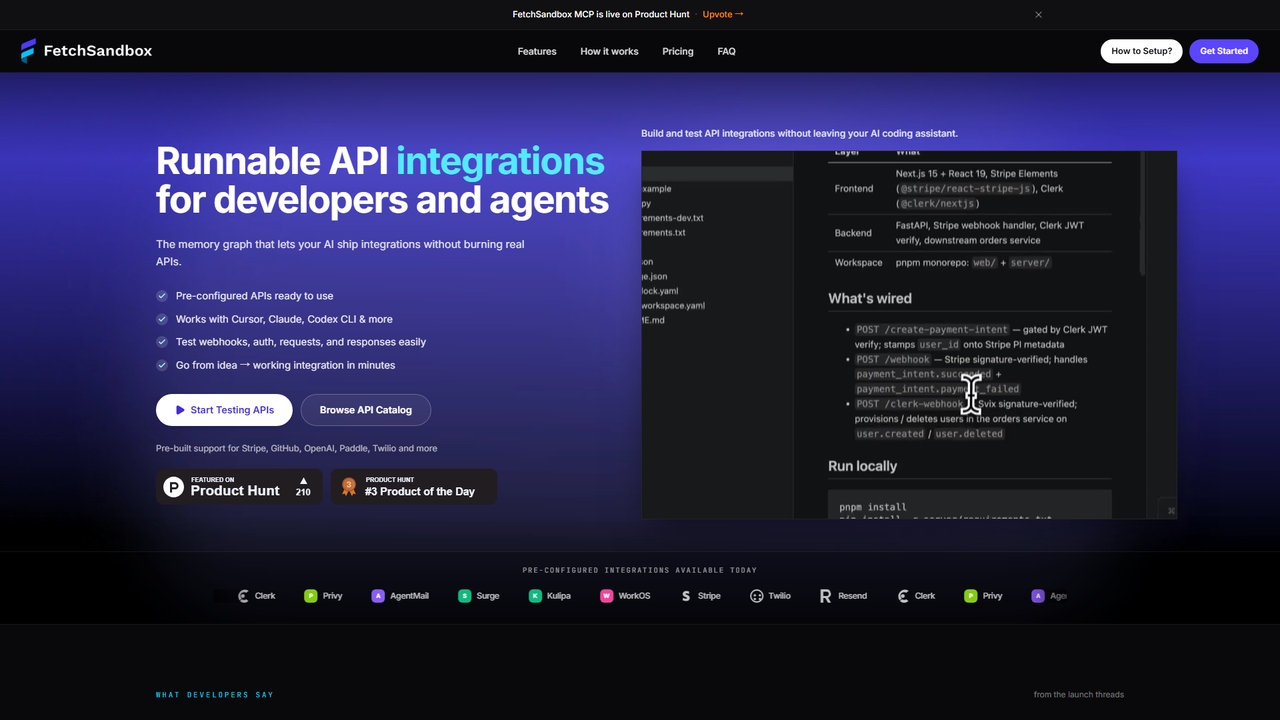Click the WorkOS integration logo
Screen dimensions: 1280x720
click(625, 596)
